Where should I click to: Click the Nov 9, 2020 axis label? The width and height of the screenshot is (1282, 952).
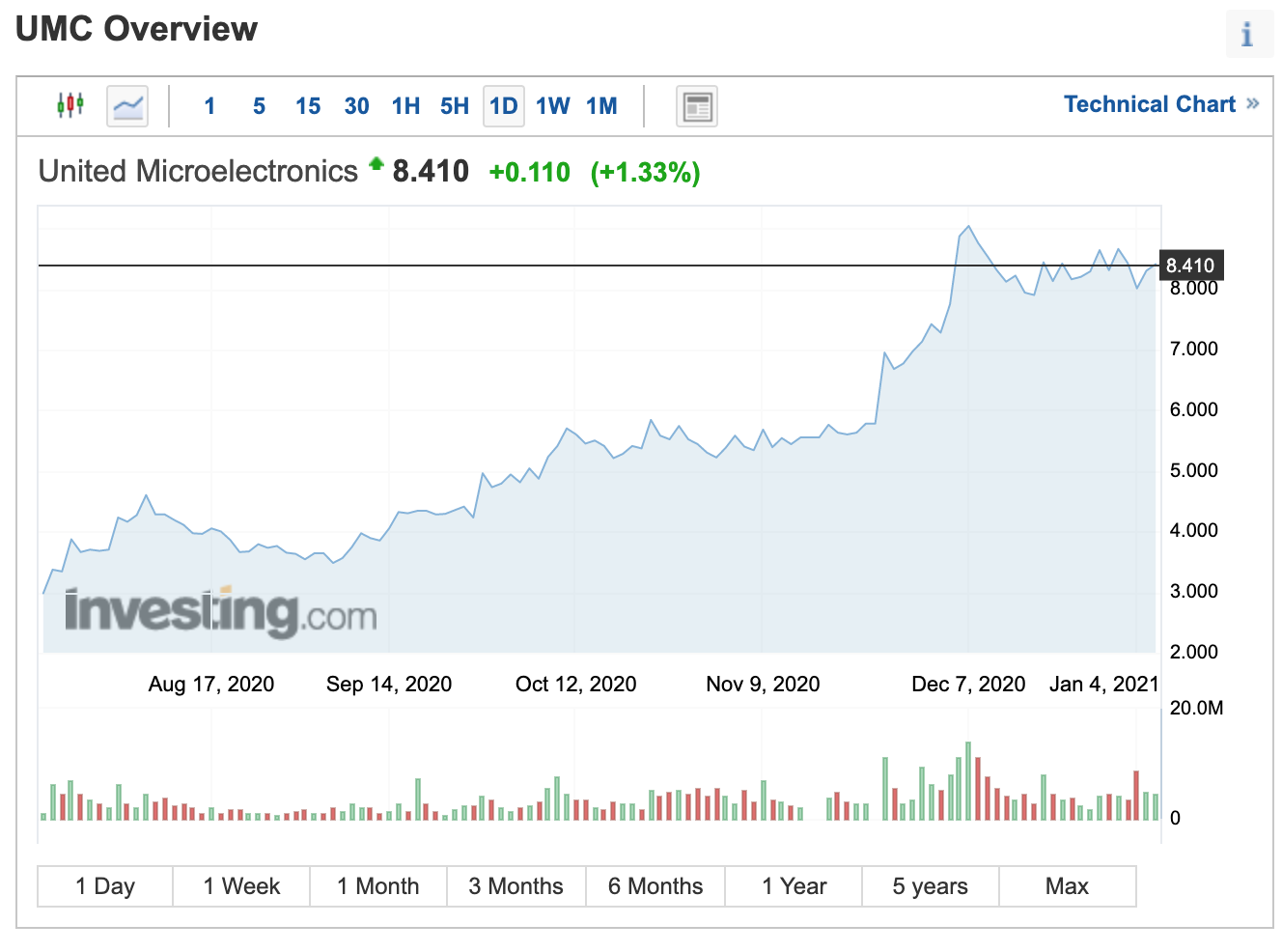(x=763, y=684)
